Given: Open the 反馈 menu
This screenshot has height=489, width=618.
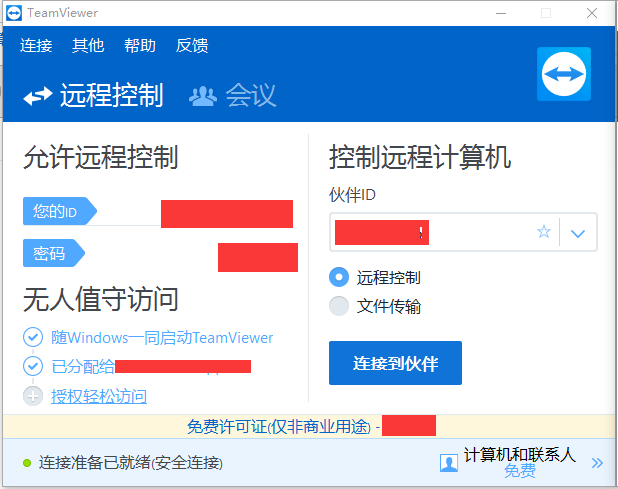Looking at the screenshot, I should pyautogui.click(x=192, y=45).
